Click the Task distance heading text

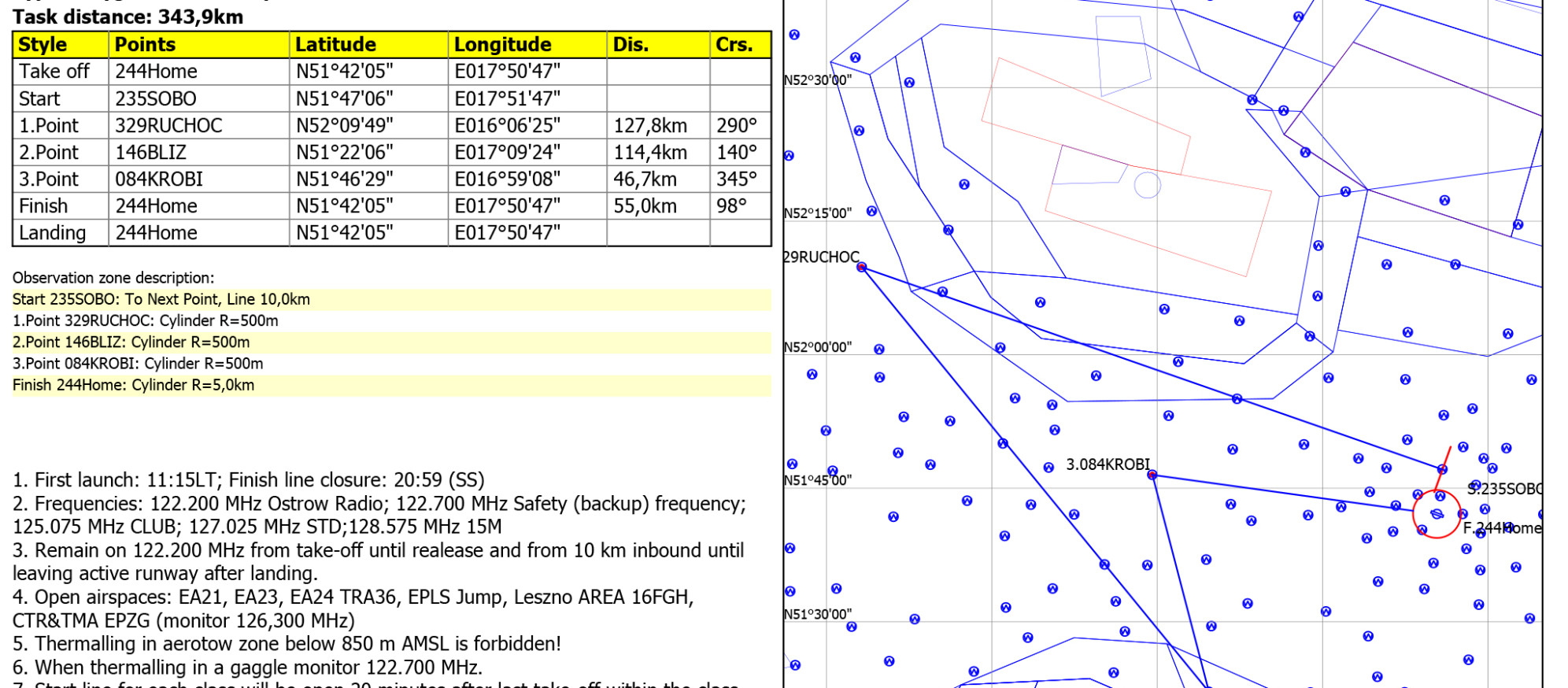128,17
